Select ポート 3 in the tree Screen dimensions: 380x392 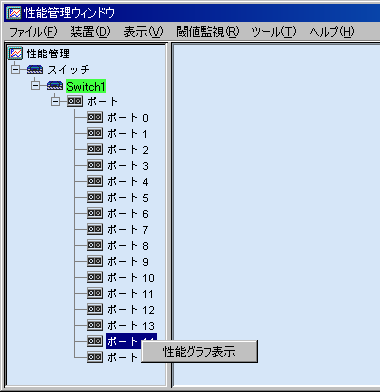coord(128,166)
